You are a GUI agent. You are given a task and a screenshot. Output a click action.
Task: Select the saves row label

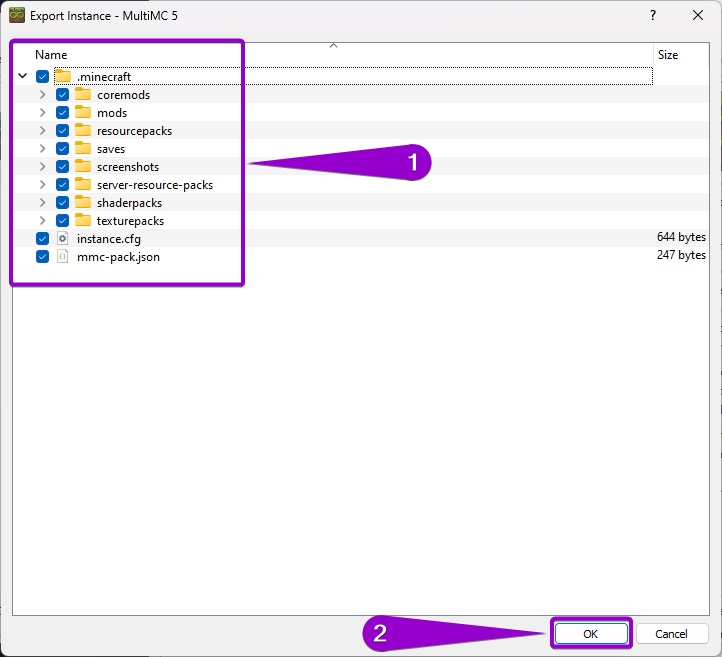tap(111, 149)
